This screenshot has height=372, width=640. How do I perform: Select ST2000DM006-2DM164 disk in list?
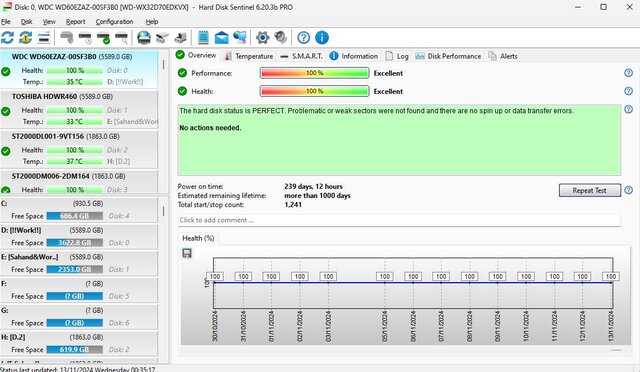tap(79, 182)
